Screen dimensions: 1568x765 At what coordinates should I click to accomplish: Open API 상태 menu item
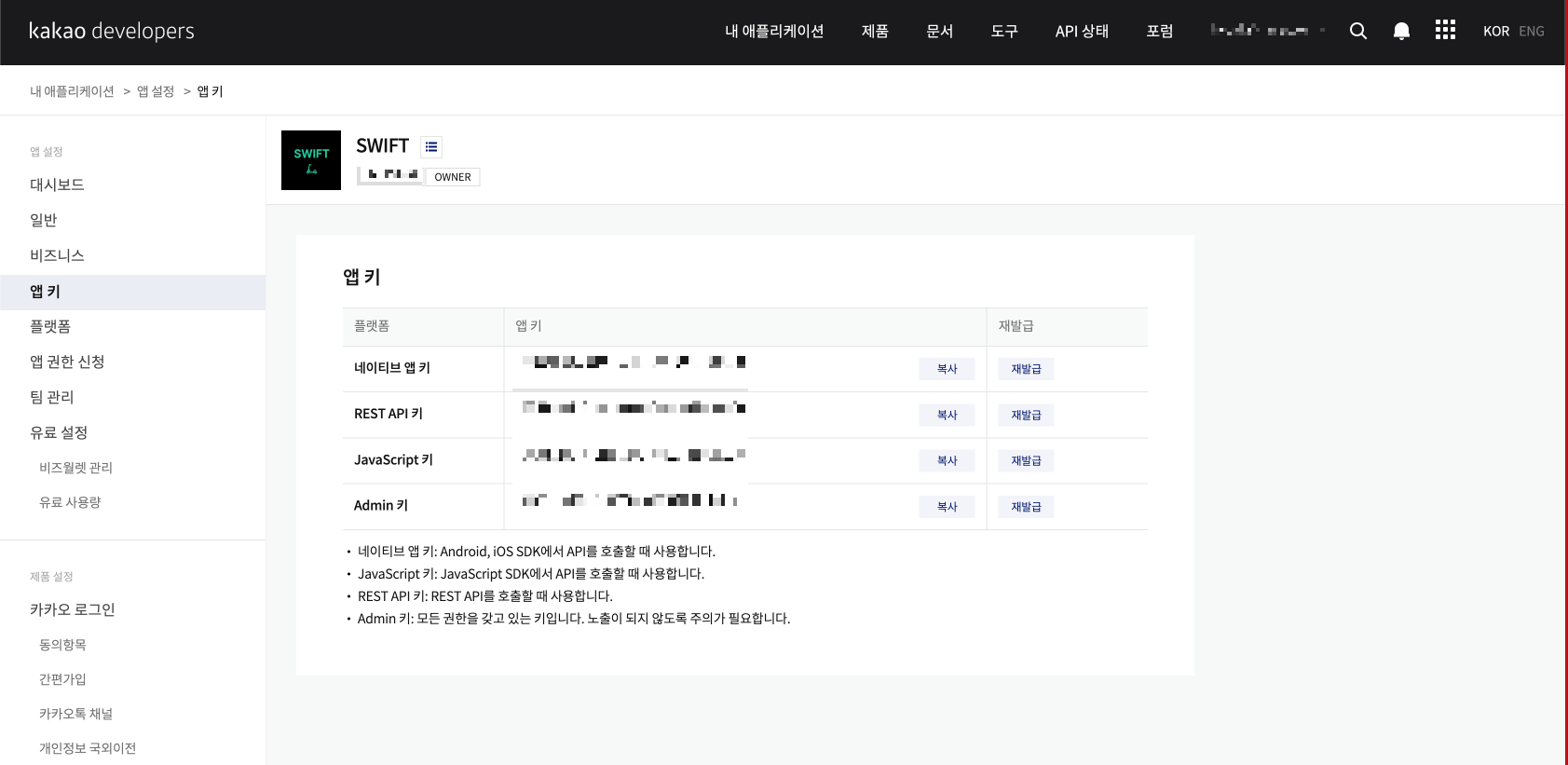point(1082,31)
